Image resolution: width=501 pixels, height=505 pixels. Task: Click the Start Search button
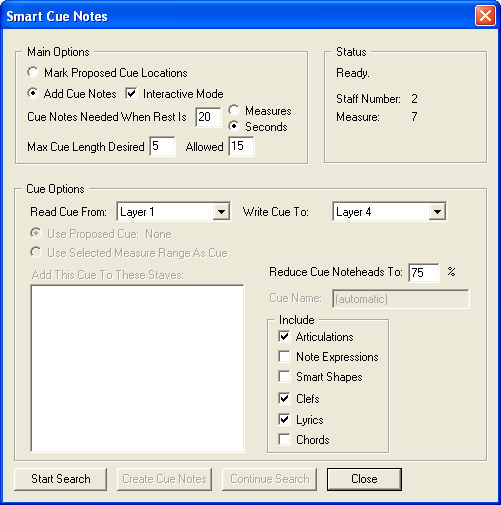pos(61,479)
